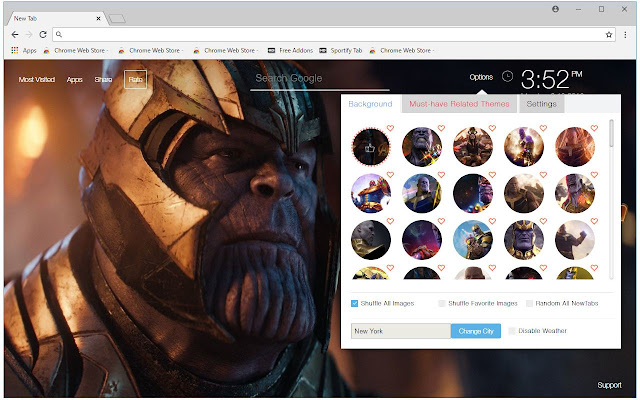Open the Chrome three-dot menu

[625, 35]
